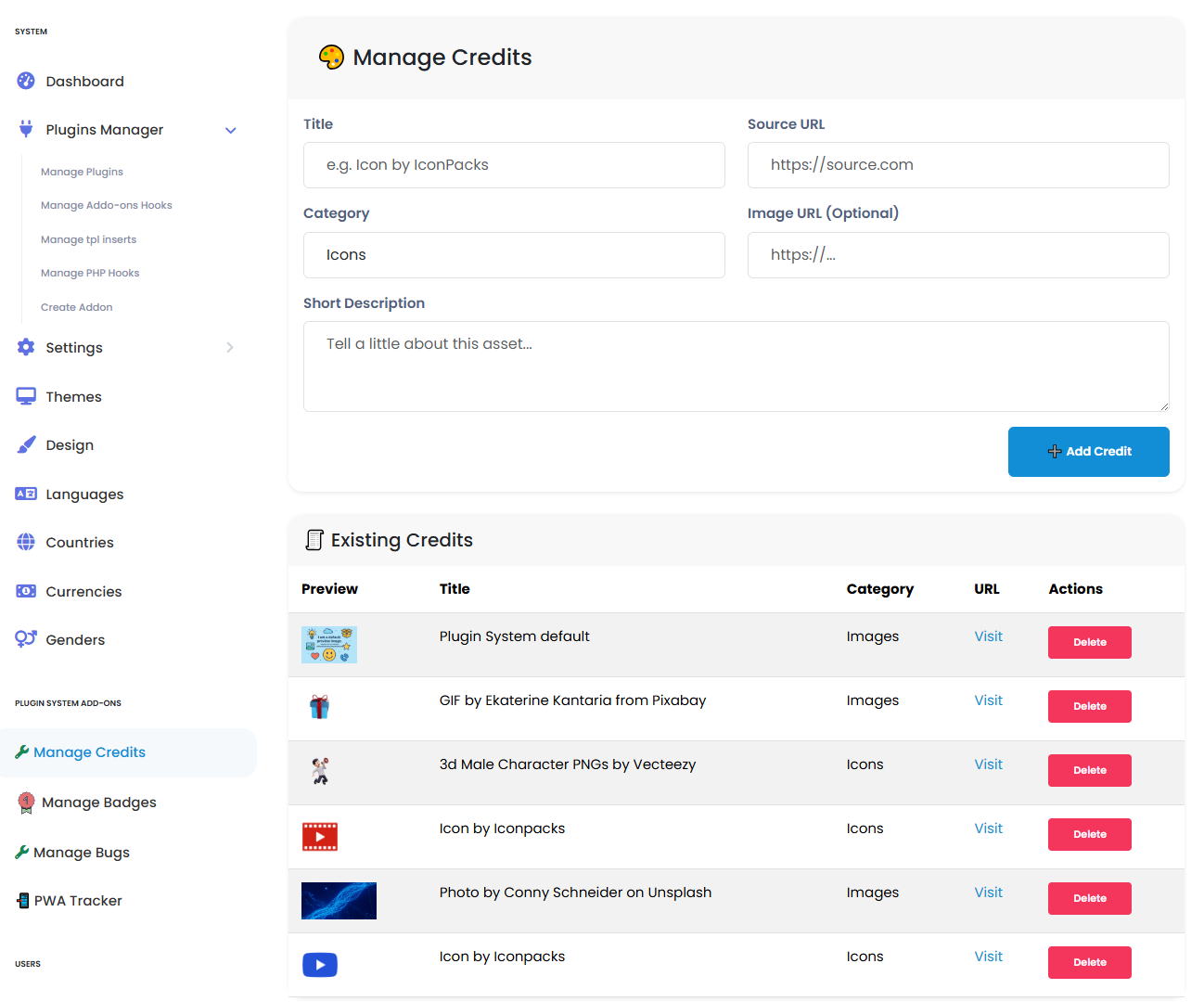Image resolution: width=1204 pixels, height=1002 pixels.
Task: Click the Plugins Manager plug icon
Action: point(25,129)
